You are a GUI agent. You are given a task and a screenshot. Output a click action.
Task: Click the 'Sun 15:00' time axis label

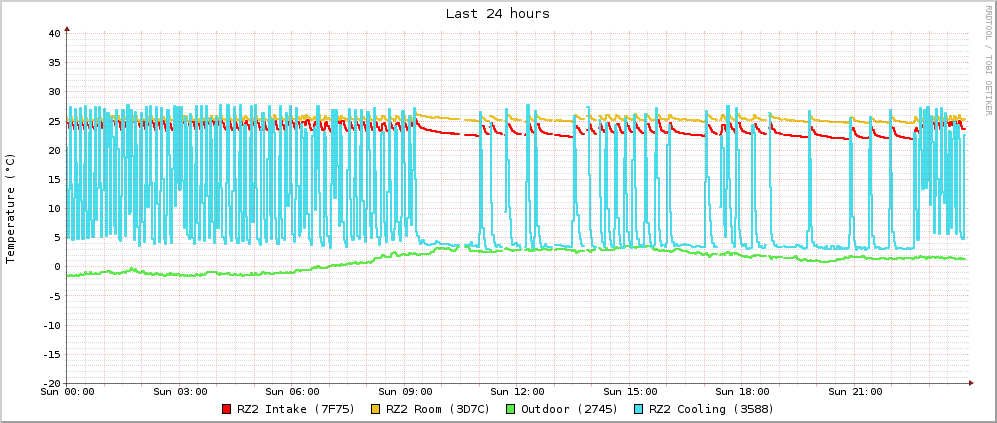(630, 391)
